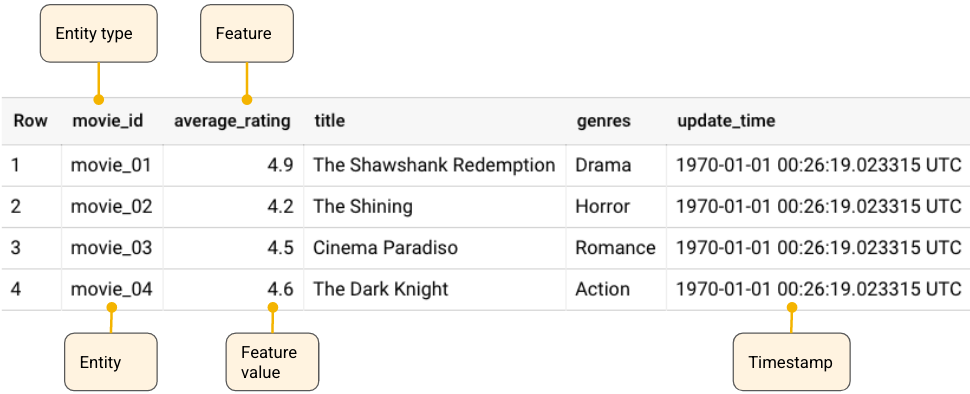Screen dimensions: 970x394
Task: Select the movie_04 entity cell
Action: pos(111,289)
